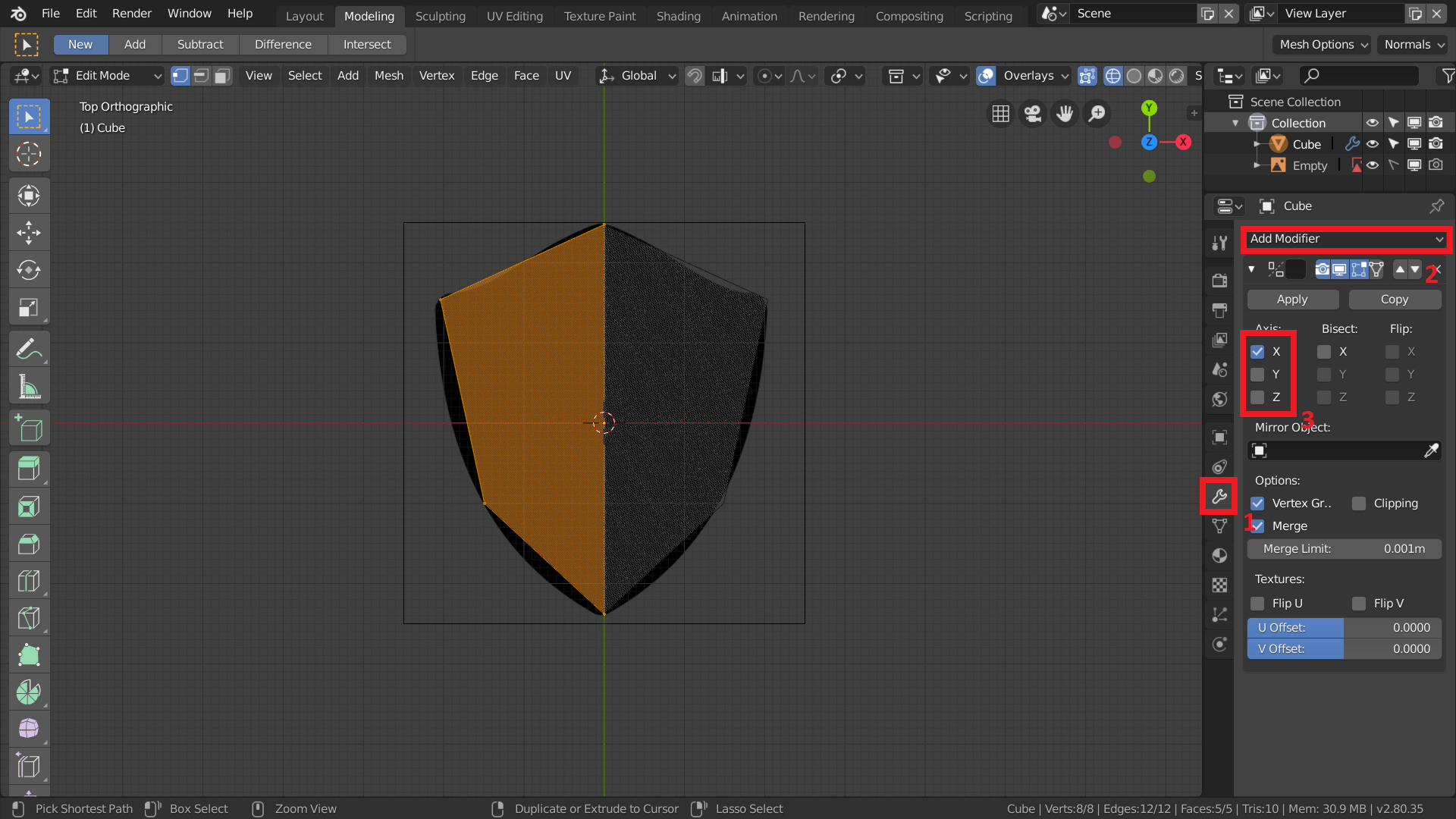Image resolution: width=1456 pixels, height=819 pixels.
Task: Click the V Offset slider field
Action: point(1345,649)
